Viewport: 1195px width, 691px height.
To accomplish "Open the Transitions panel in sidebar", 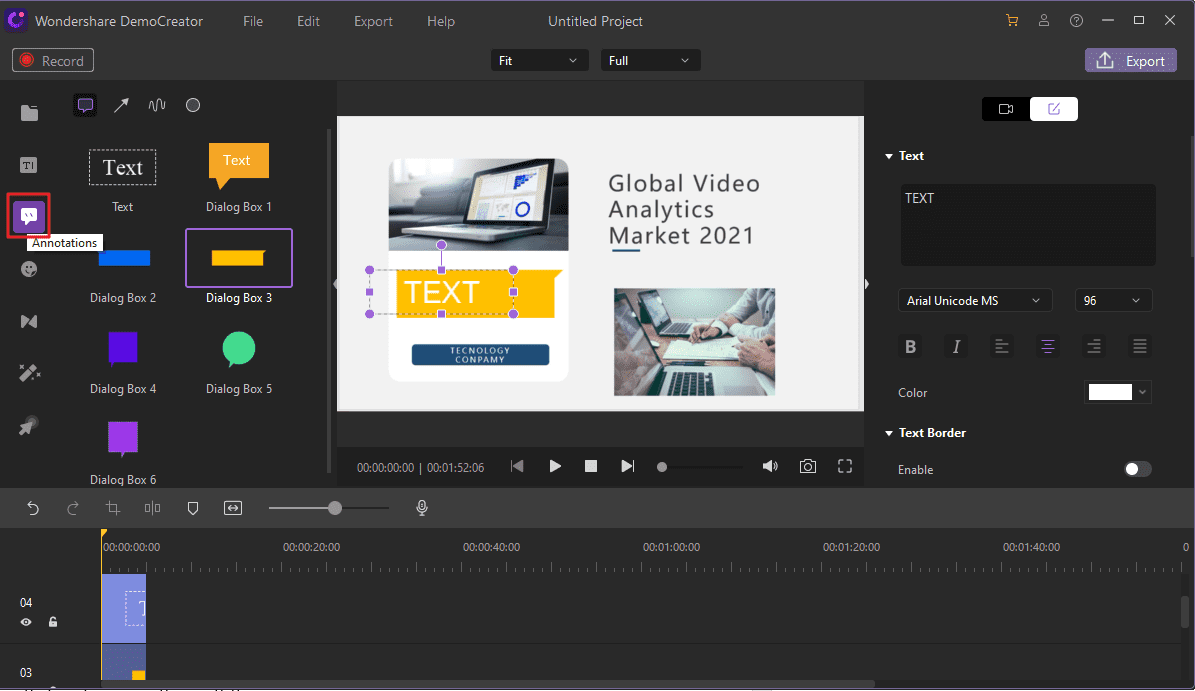I will (29, 321).
